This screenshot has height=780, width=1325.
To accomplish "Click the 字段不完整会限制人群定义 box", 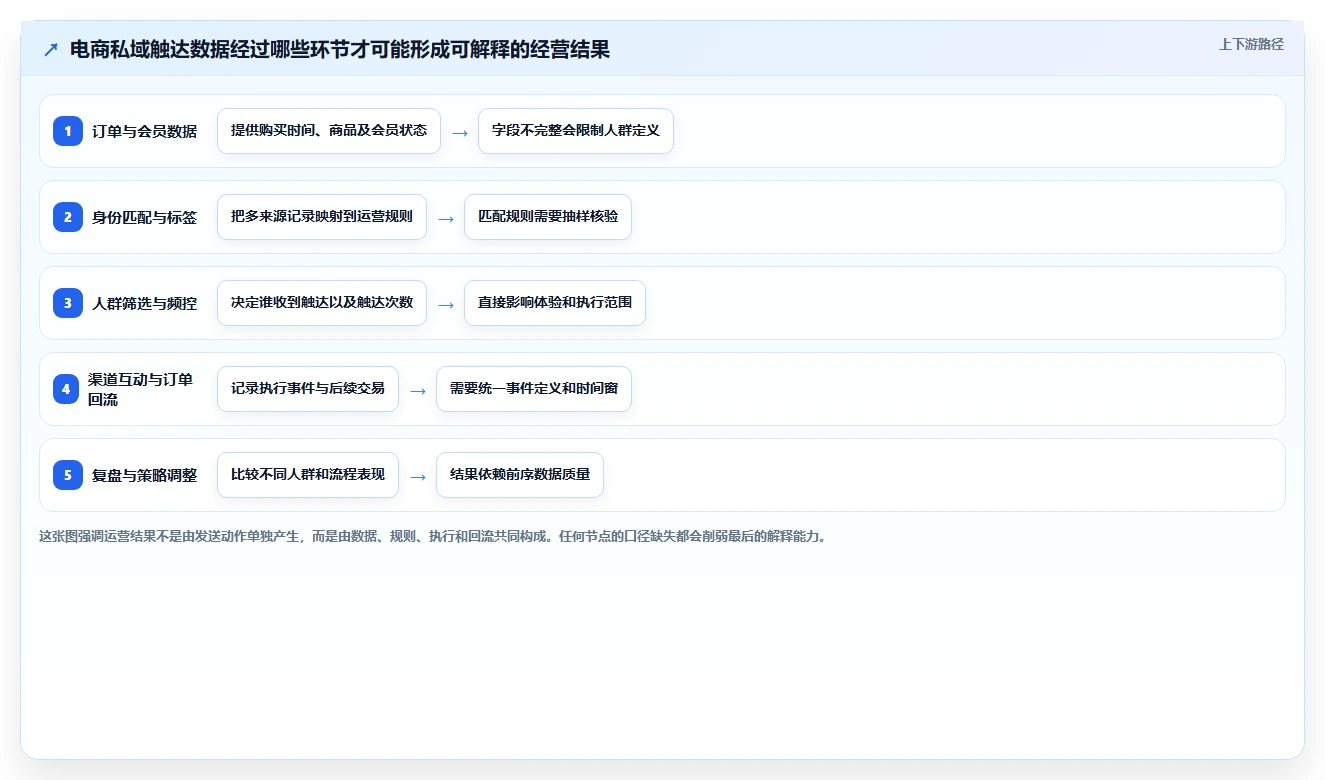I will pyautogui.click(x=576, y=131).
